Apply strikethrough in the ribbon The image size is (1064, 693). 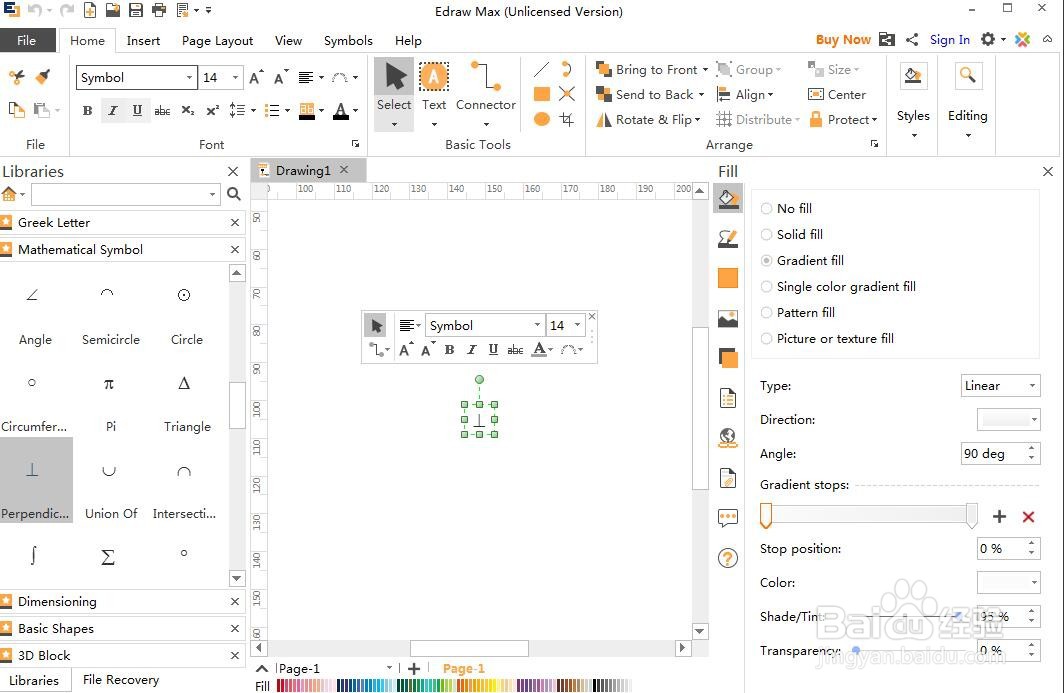point(162,110)
